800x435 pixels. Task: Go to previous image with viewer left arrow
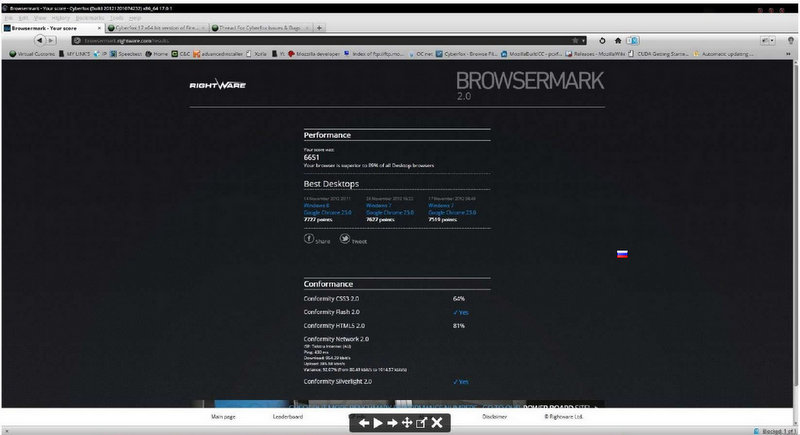(x=364, y=423)
